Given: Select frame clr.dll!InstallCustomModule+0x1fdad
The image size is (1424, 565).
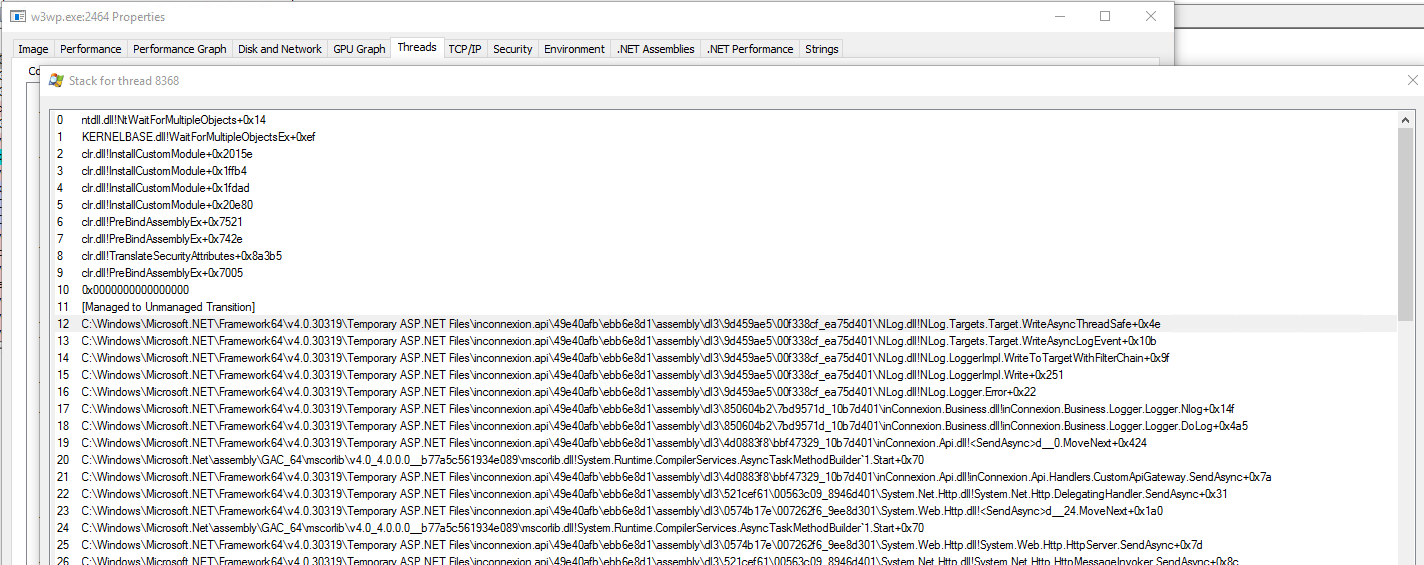Looking at the screenshot, I should [x=724, y=188].
